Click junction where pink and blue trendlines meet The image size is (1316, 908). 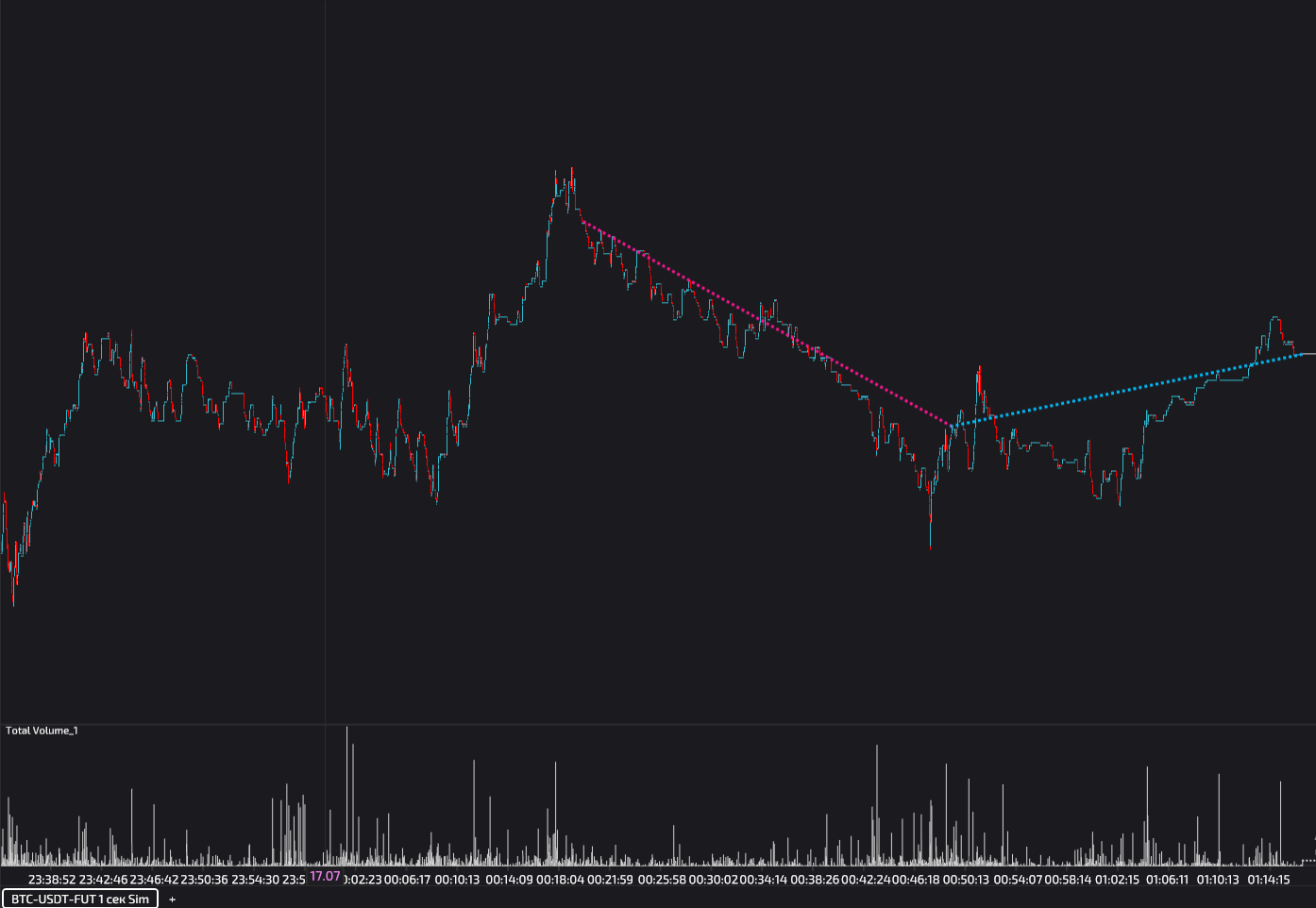tap(952, 427)
